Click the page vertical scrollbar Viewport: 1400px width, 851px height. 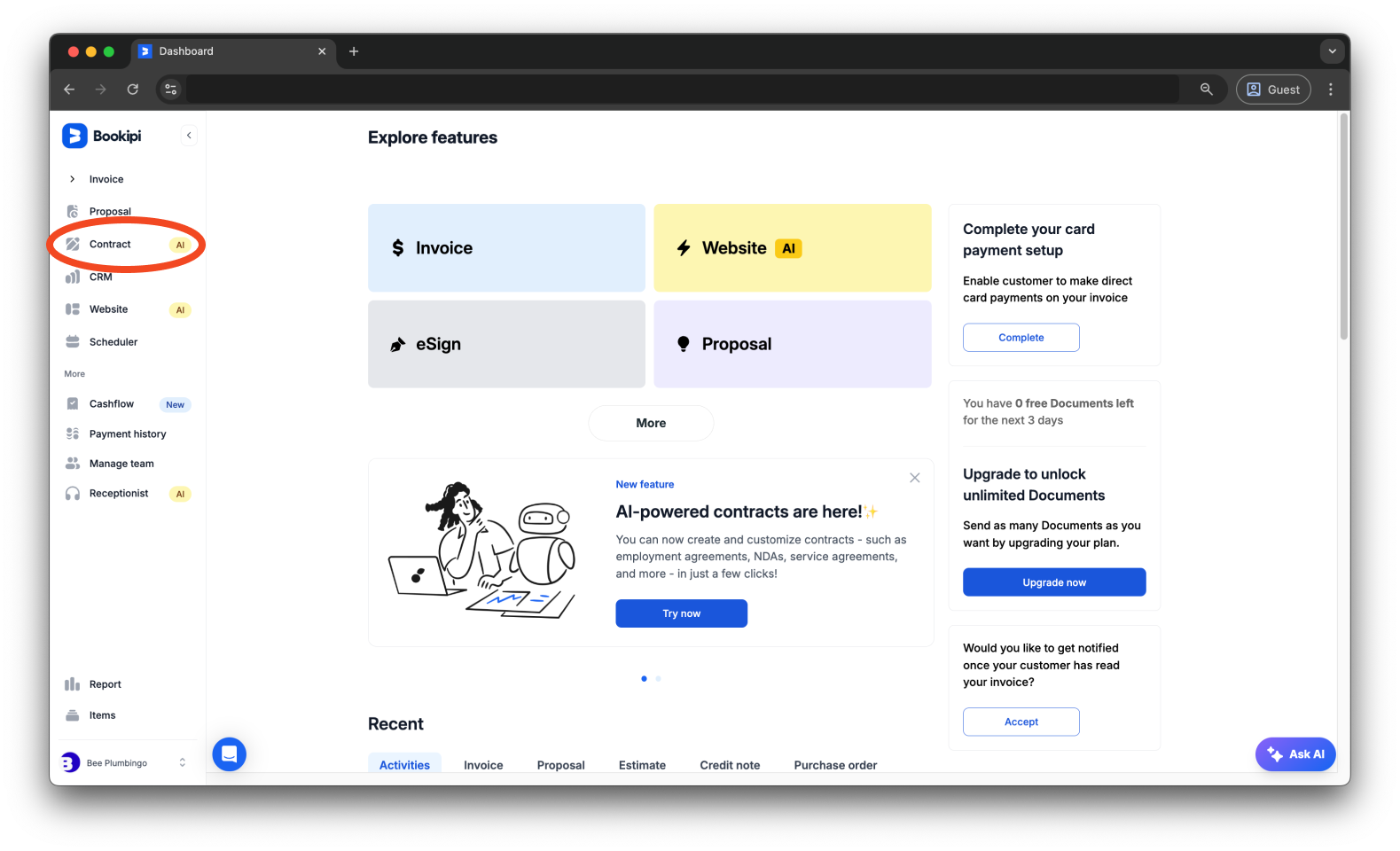1344,228
